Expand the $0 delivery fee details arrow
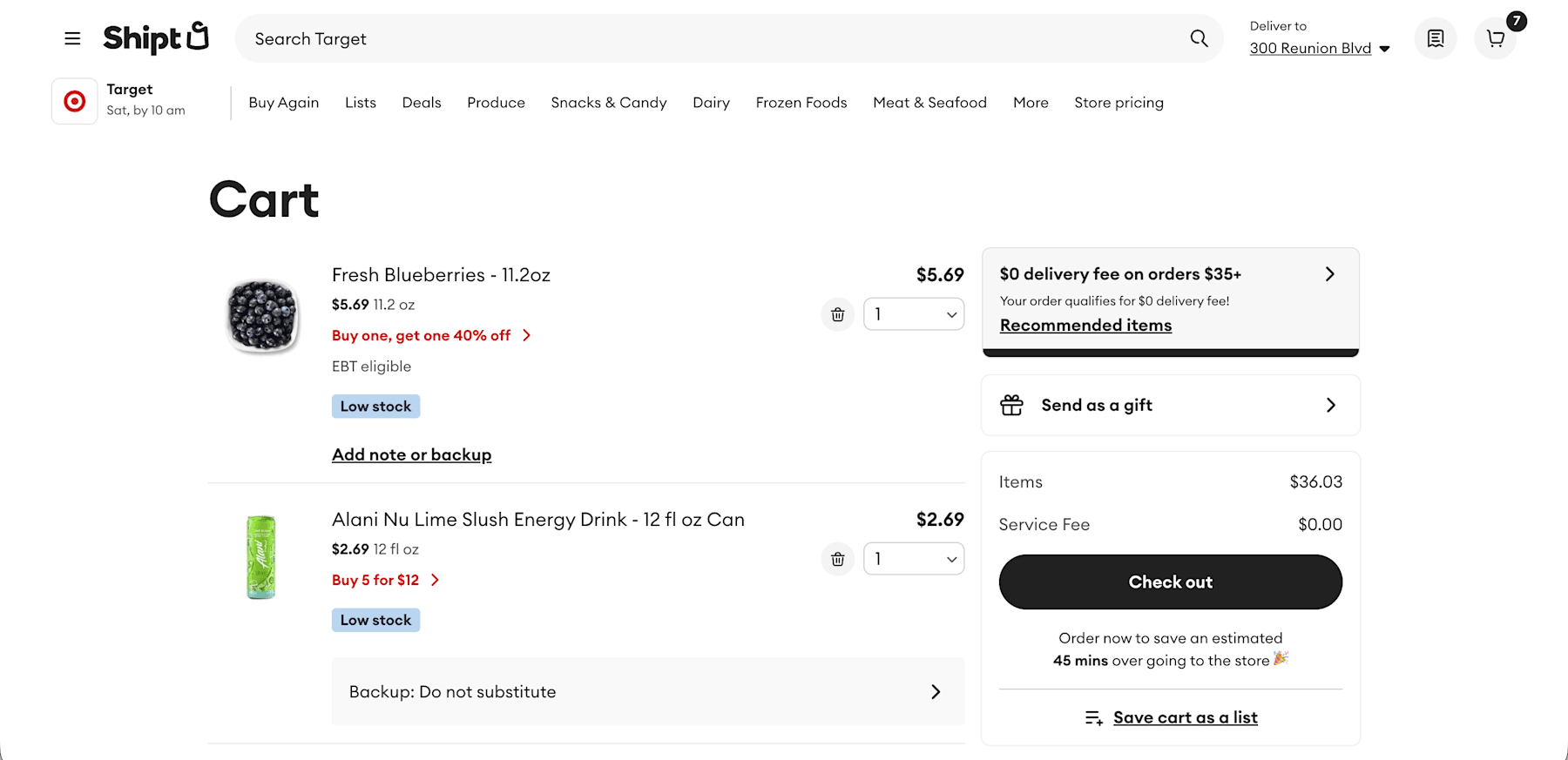The image size is (1568, 760). (1329, 274)
